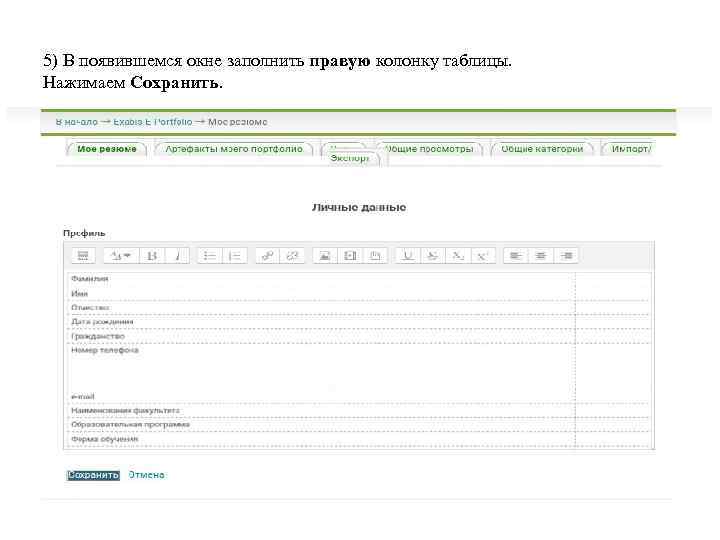
Task: Switch to 'Артефакты моего портфолио' tab
Action: click(x=234, y=149)
